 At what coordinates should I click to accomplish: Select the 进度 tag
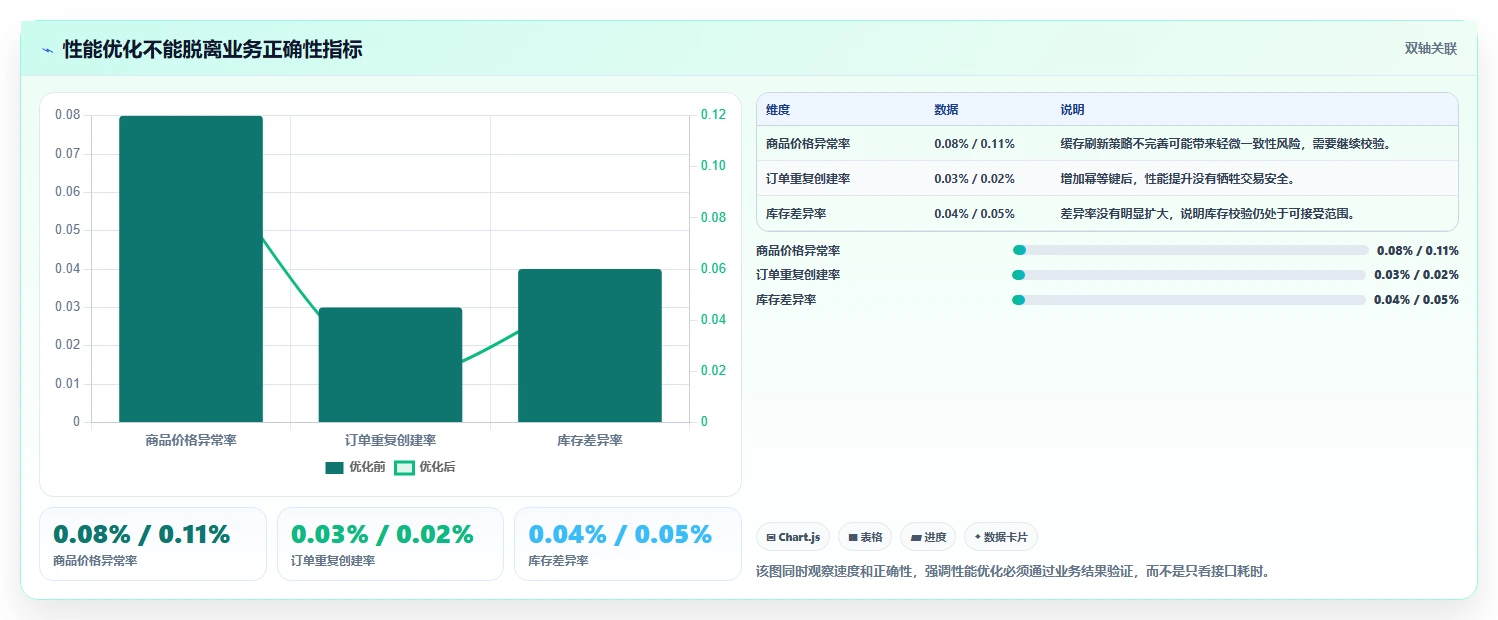(x=928, y=537)
